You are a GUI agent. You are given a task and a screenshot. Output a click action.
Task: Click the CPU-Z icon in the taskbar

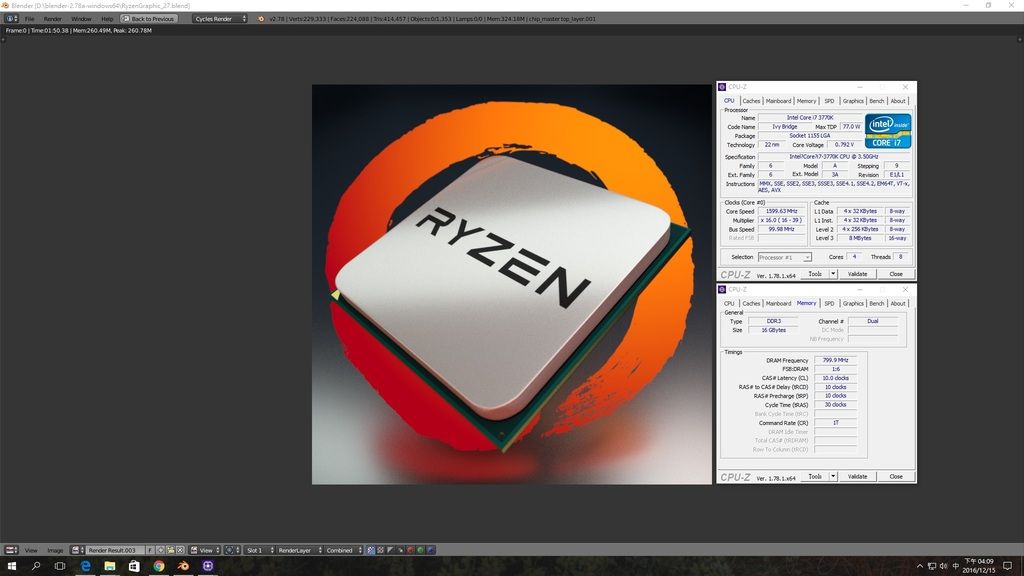208,566
